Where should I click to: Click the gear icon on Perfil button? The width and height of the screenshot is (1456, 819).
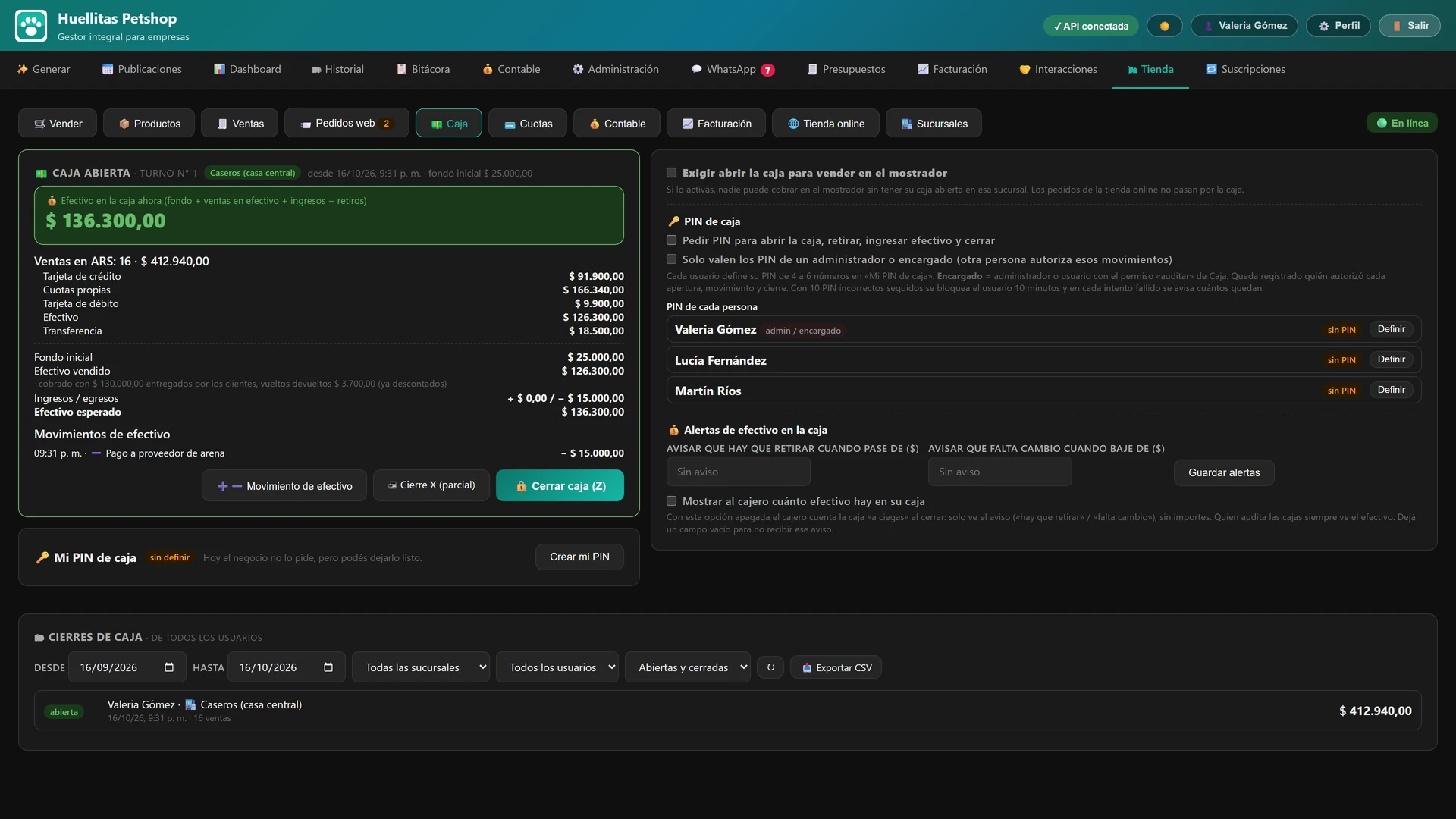coord(1324,26)
